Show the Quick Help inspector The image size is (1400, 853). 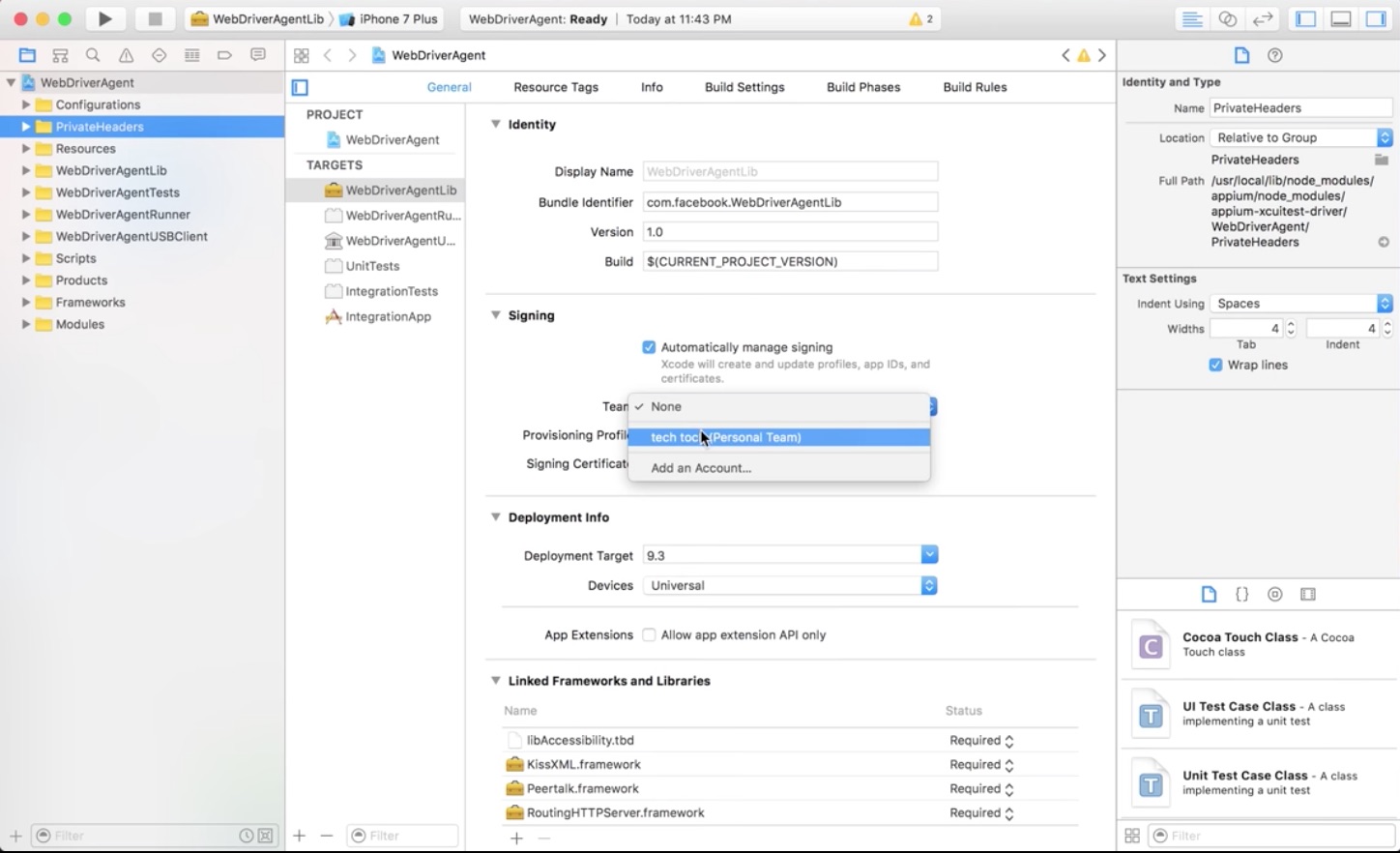pos(1274,55)
